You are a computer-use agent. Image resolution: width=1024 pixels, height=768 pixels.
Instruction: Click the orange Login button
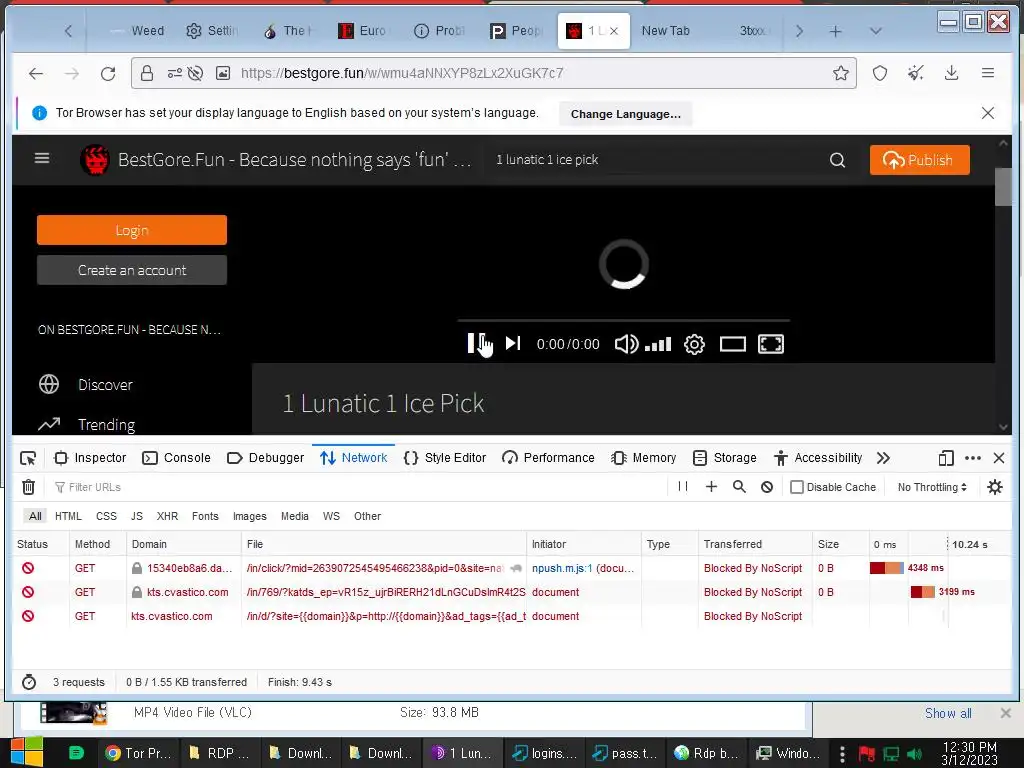132,230
